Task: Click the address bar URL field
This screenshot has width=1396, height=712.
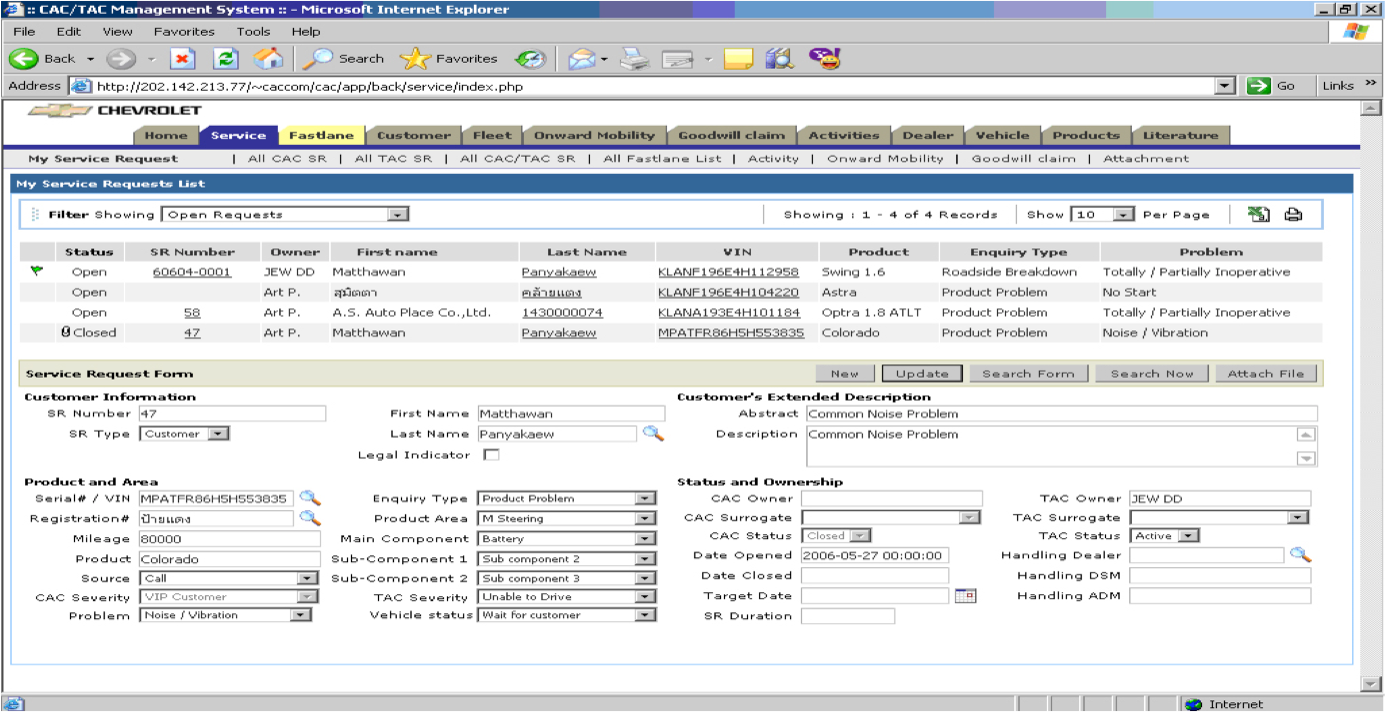Action: point(654,86)
